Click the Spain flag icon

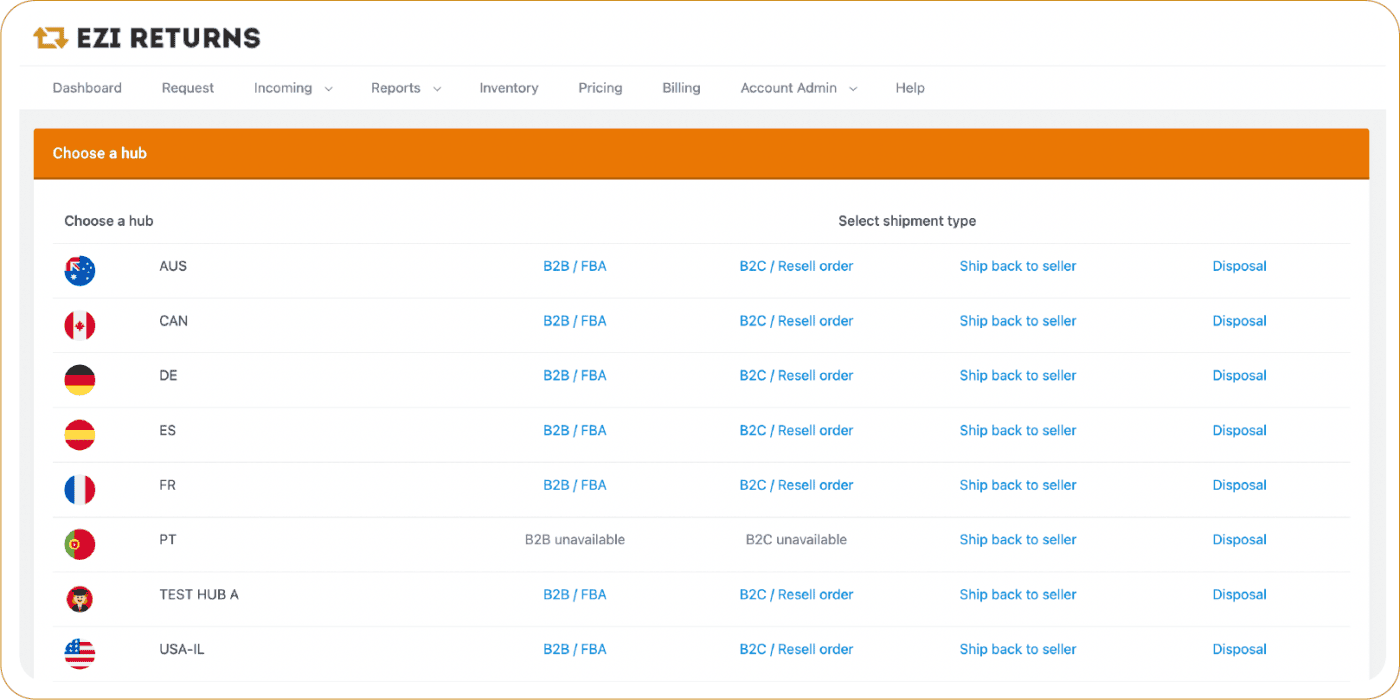click(79, 435)
